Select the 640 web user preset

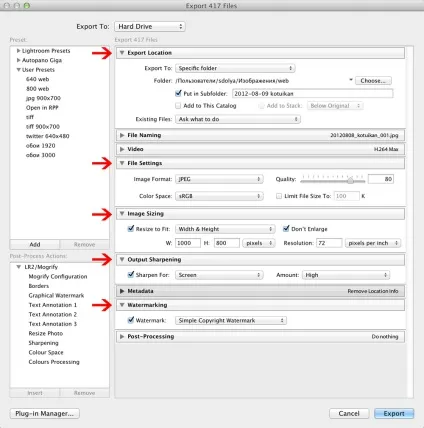point(38,79)
